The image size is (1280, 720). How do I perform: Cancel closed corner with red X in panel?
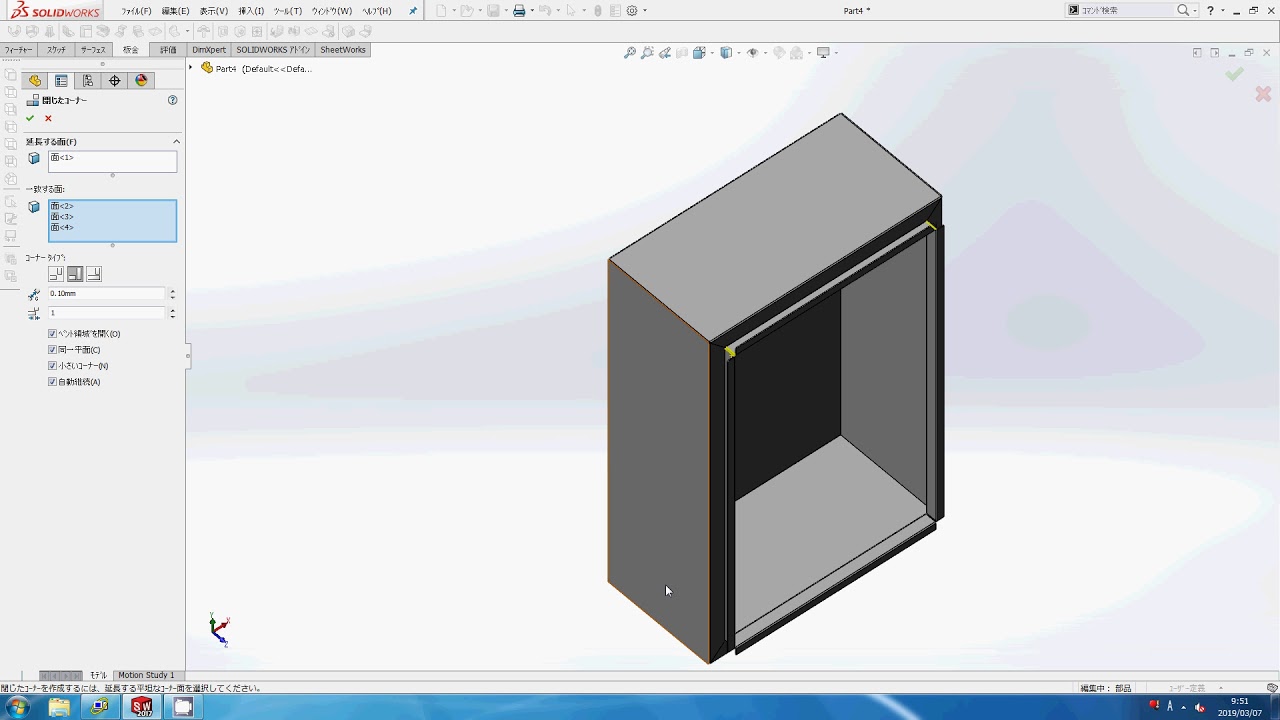point(48,118)
